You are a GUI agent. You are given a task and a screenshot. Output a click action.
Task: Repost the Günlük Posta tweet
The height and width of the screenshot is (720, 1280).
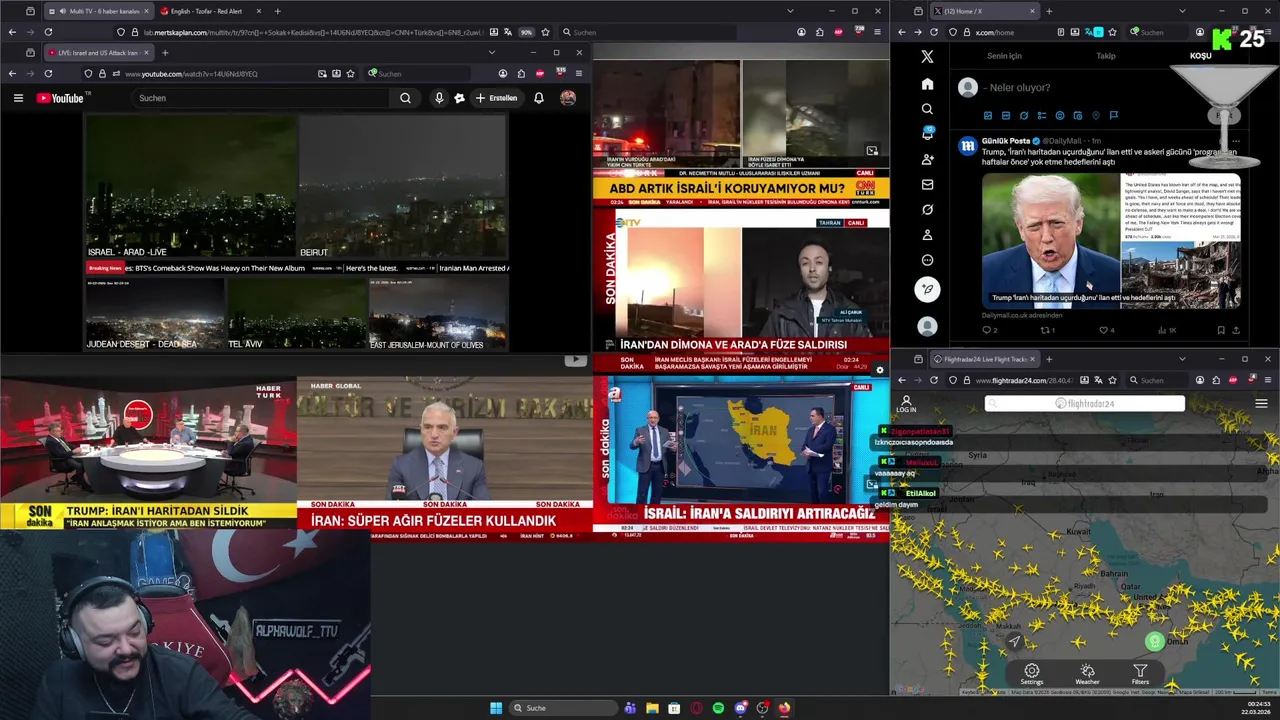(x=1047, y=330)
